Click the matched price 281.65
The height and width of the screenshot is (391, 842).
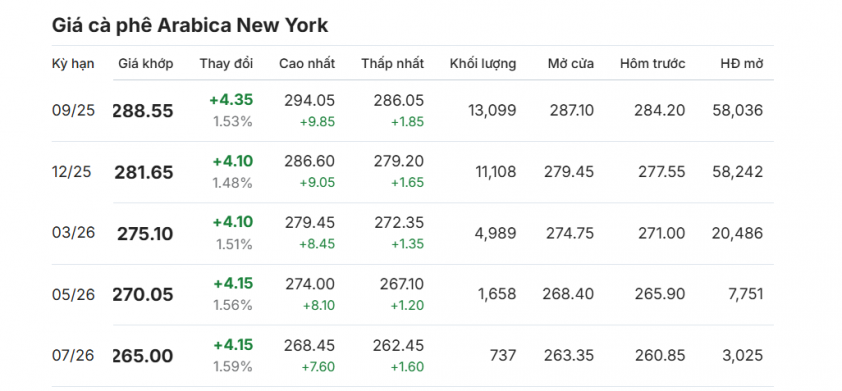[x=144, y=172]
